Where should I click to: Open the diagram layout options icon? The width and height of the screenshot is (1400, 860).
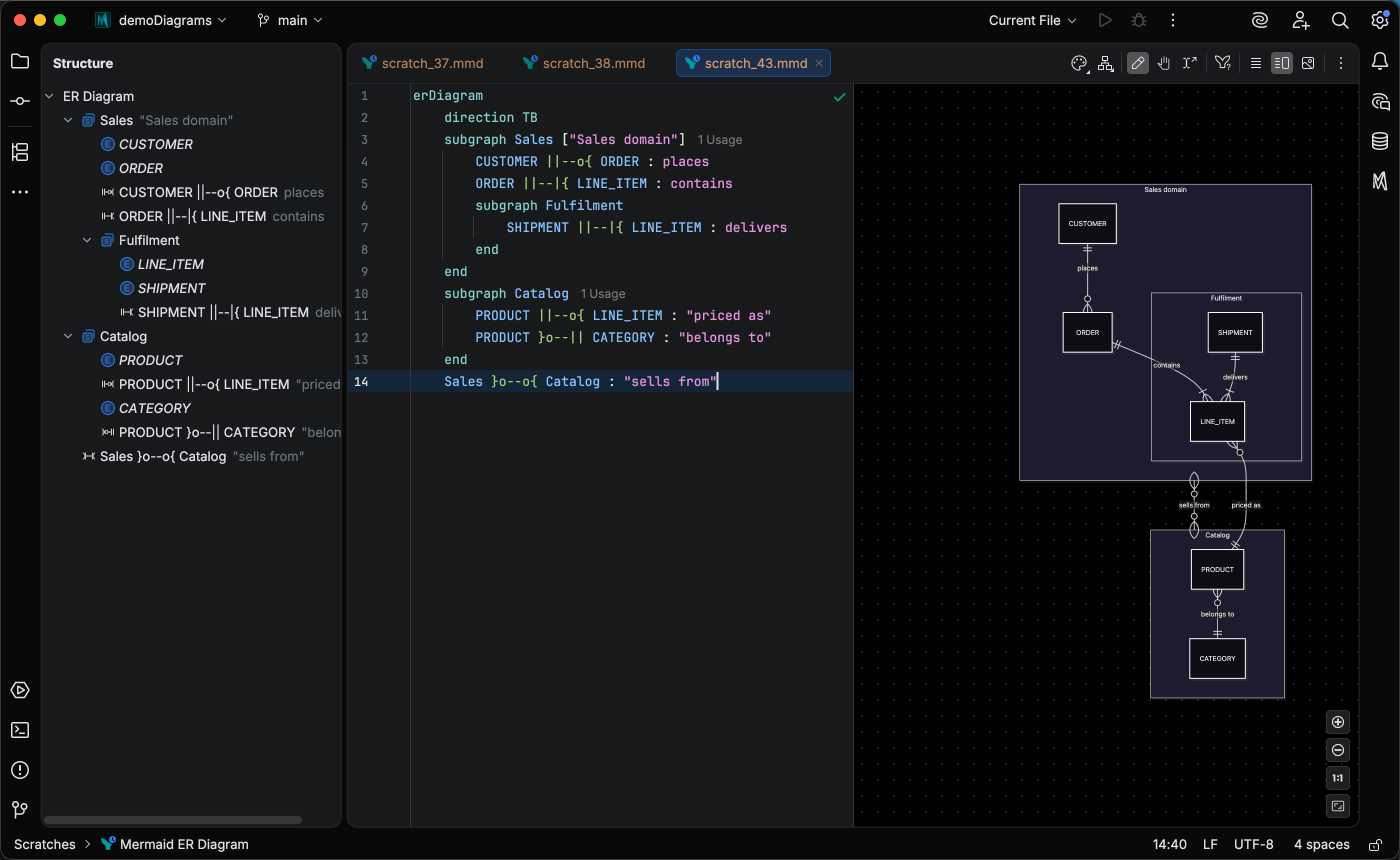1106,63
